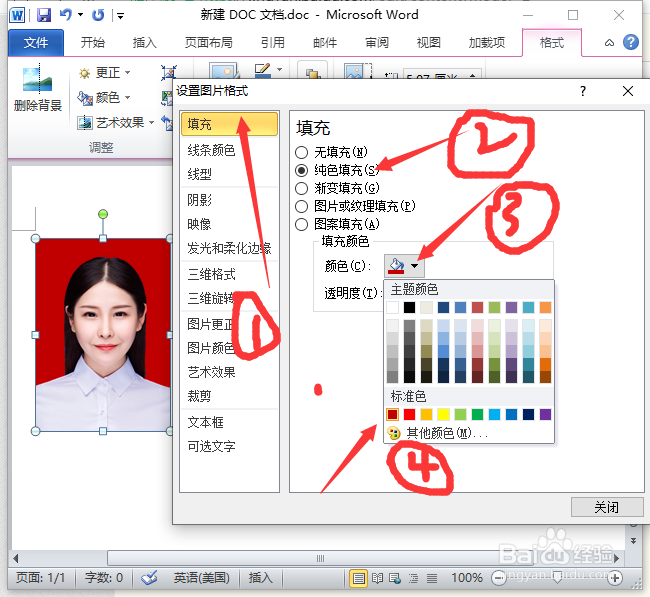The image size is (650, 597).
Task: Click the 100% zoom level
Action: 467,578
